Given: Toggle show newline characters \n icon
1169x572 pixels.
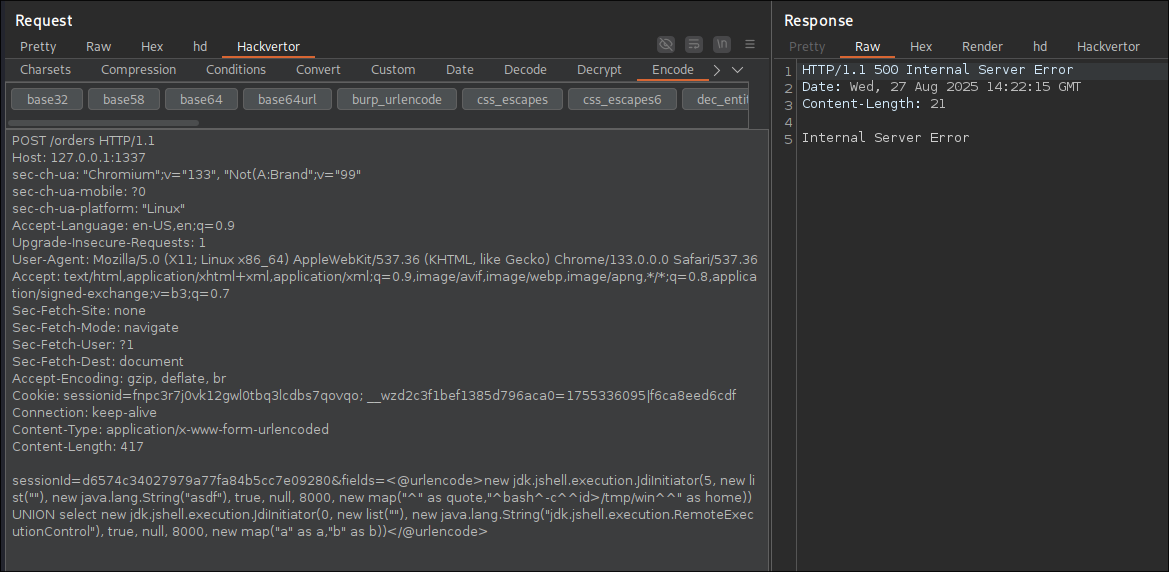Looking at the screenshot, I should point(722,45).
